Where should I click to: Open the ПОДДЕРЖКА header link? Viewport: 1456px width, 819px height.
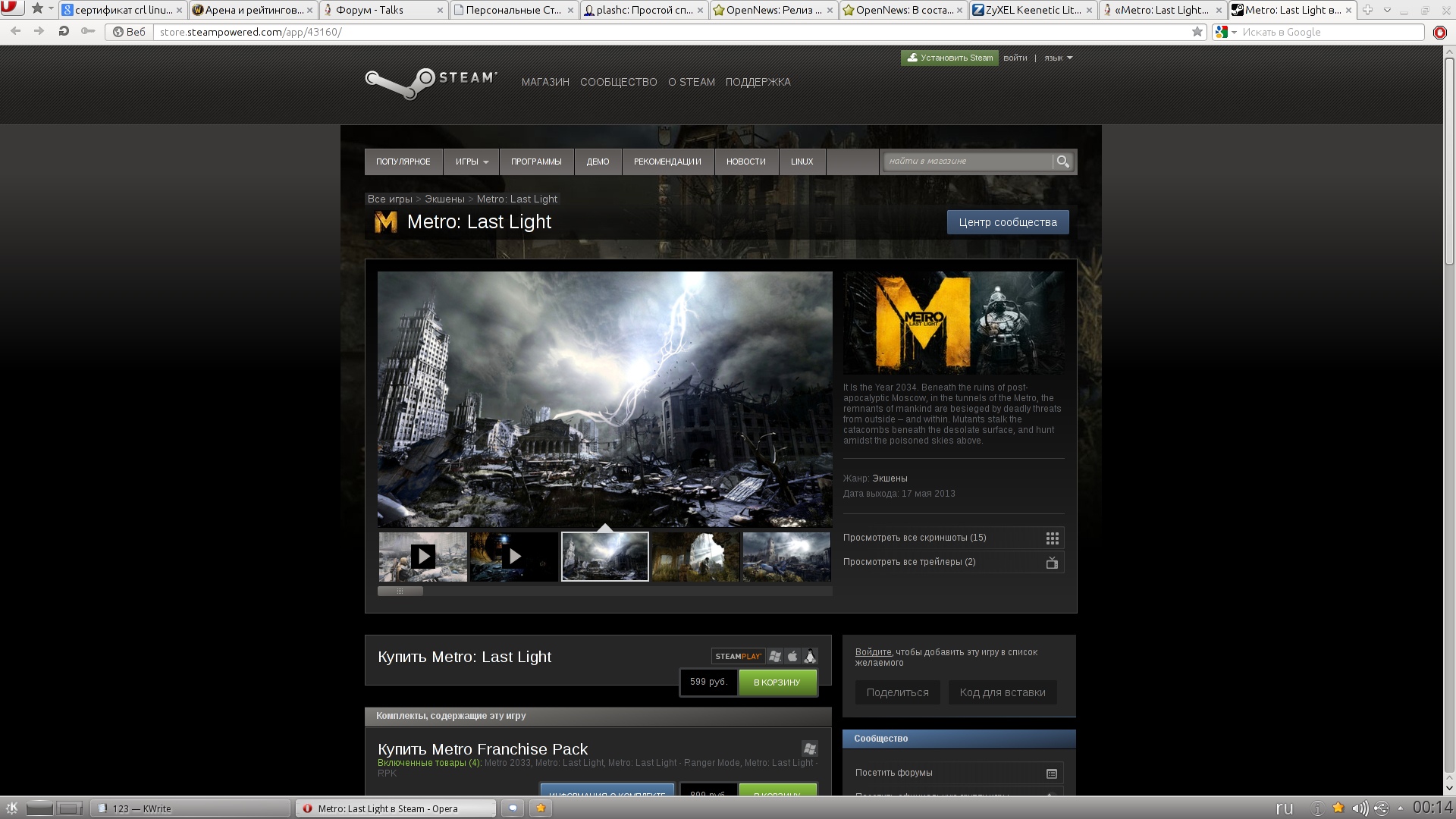(x=758, y=82)
